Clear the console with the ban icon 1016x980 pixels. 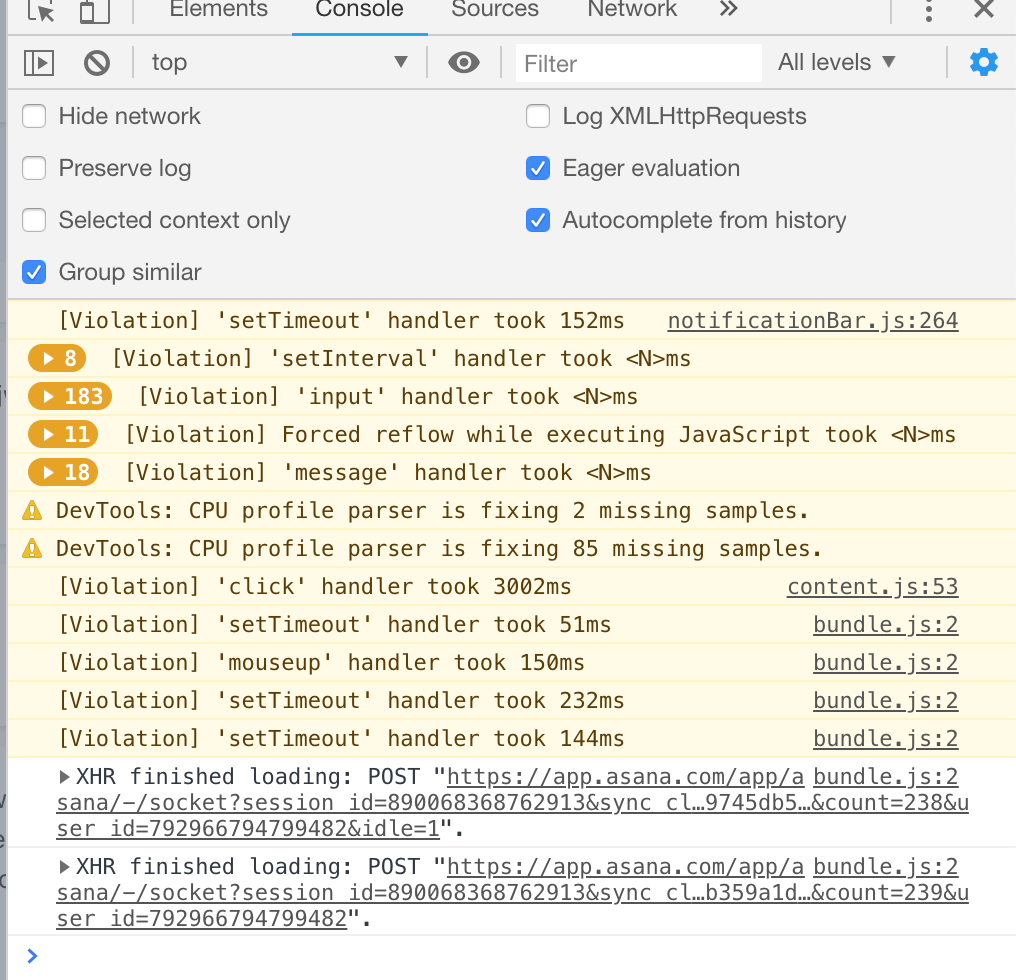click(x=97, y=63)
